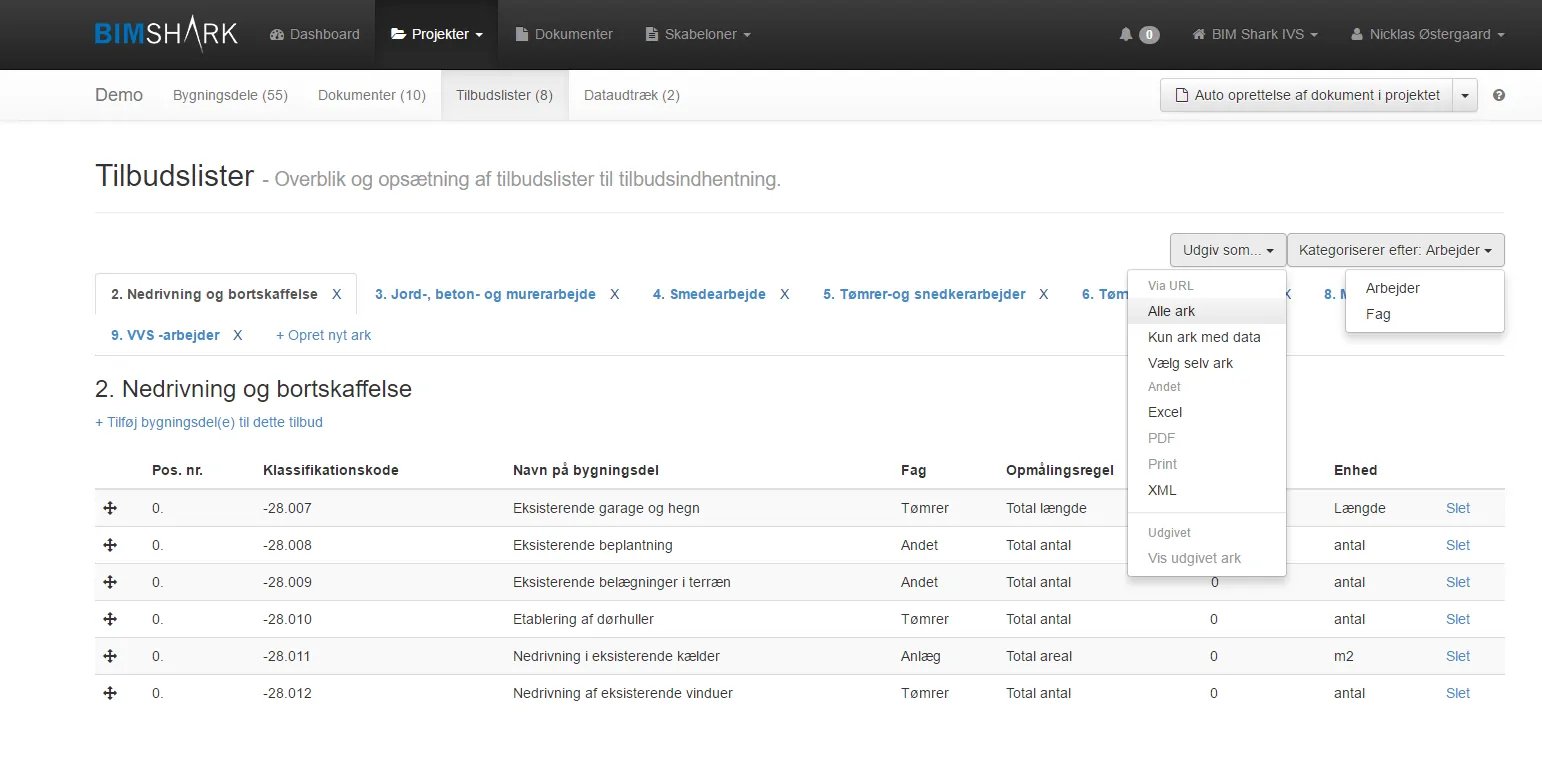The width and height of the screenshot is (1542, 763).
Task: Open the Projekter dropdown menu
Action: pos(436,34)
